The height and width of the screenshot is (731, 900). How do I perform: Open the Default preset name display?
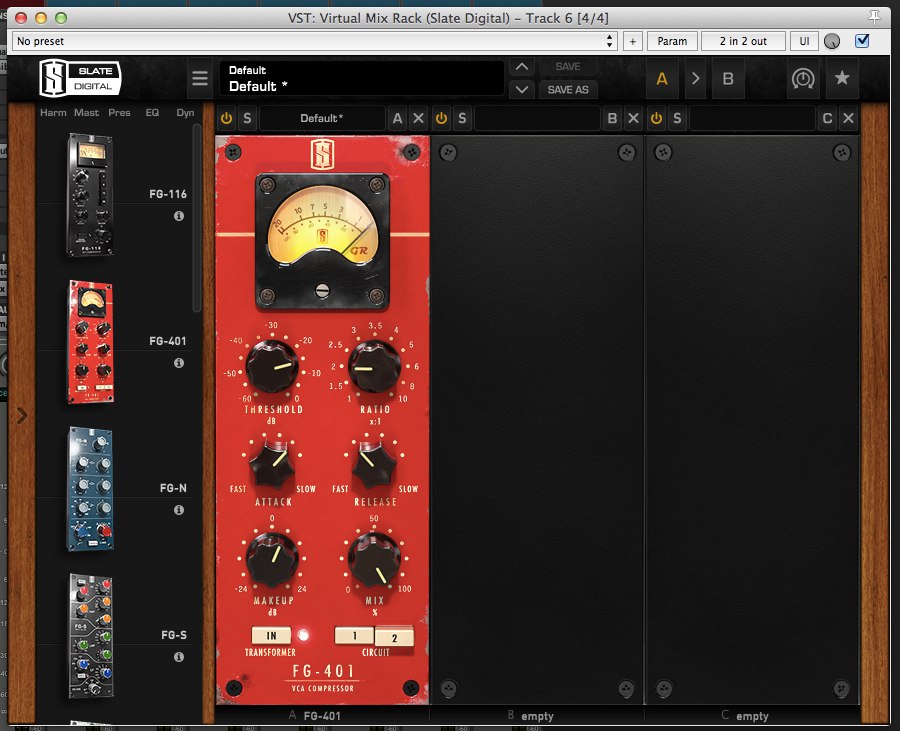(362, 78)
